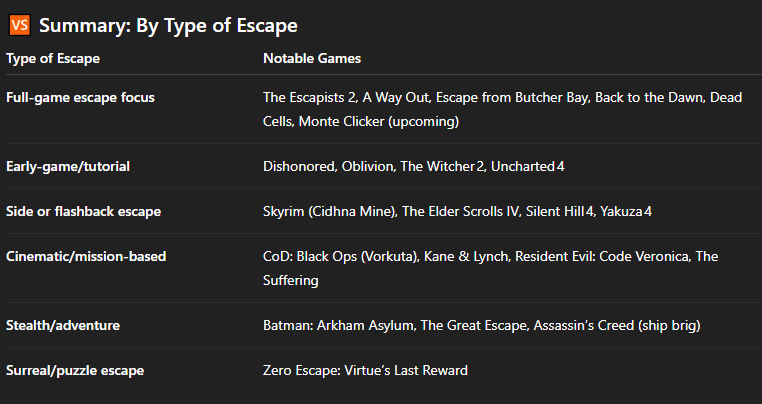762x404 pixels.
Task: Click the Monte Clicker (upcoming) text
Action: click(379, 121)
